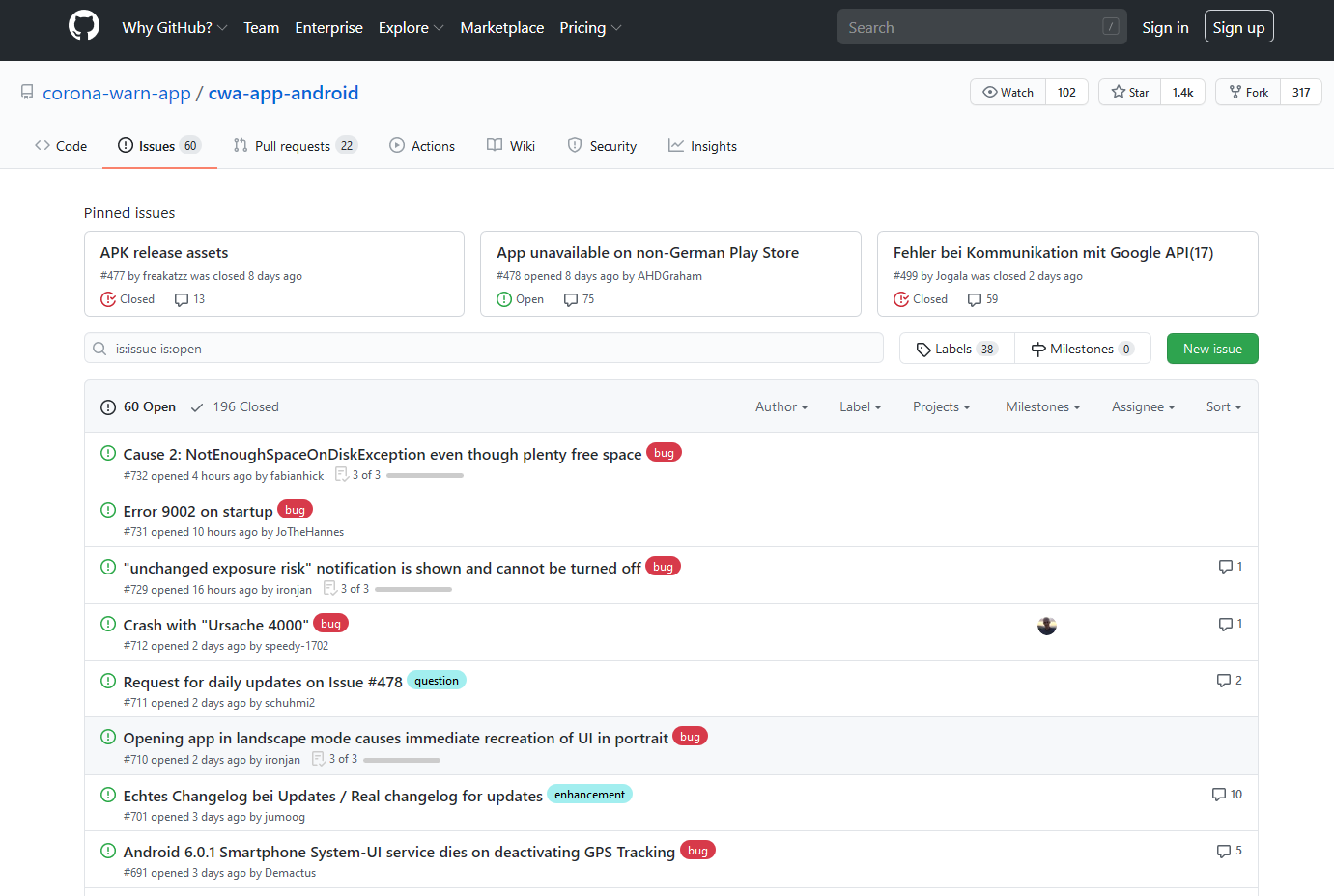The height and width of the screenshot is (896, 1334).
Task: Open comments for Crash with Ursache 4000
Action: click(1225, 624)
